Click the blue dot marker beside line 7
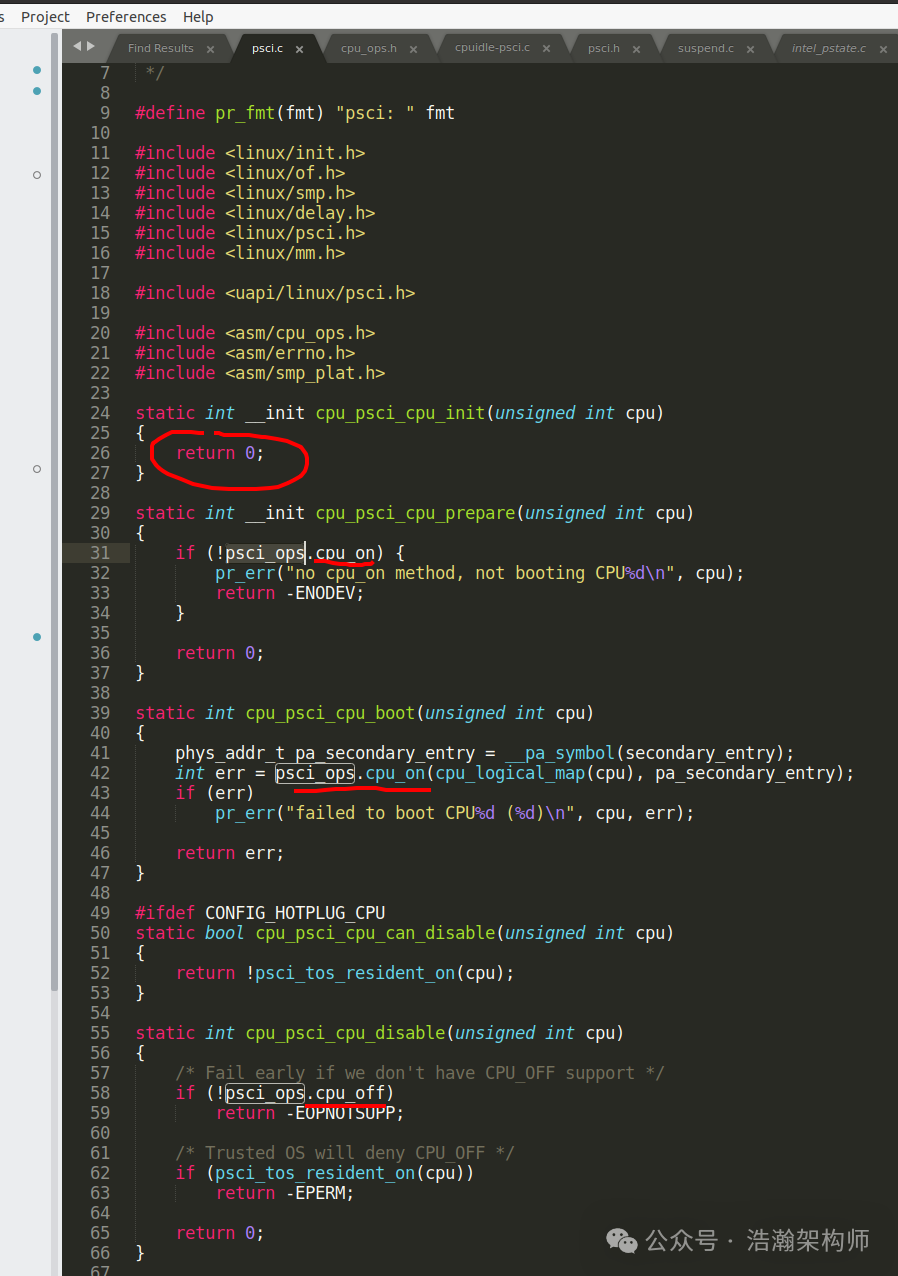The width and height of the screenshot is (898, 1276). [37, 70]
